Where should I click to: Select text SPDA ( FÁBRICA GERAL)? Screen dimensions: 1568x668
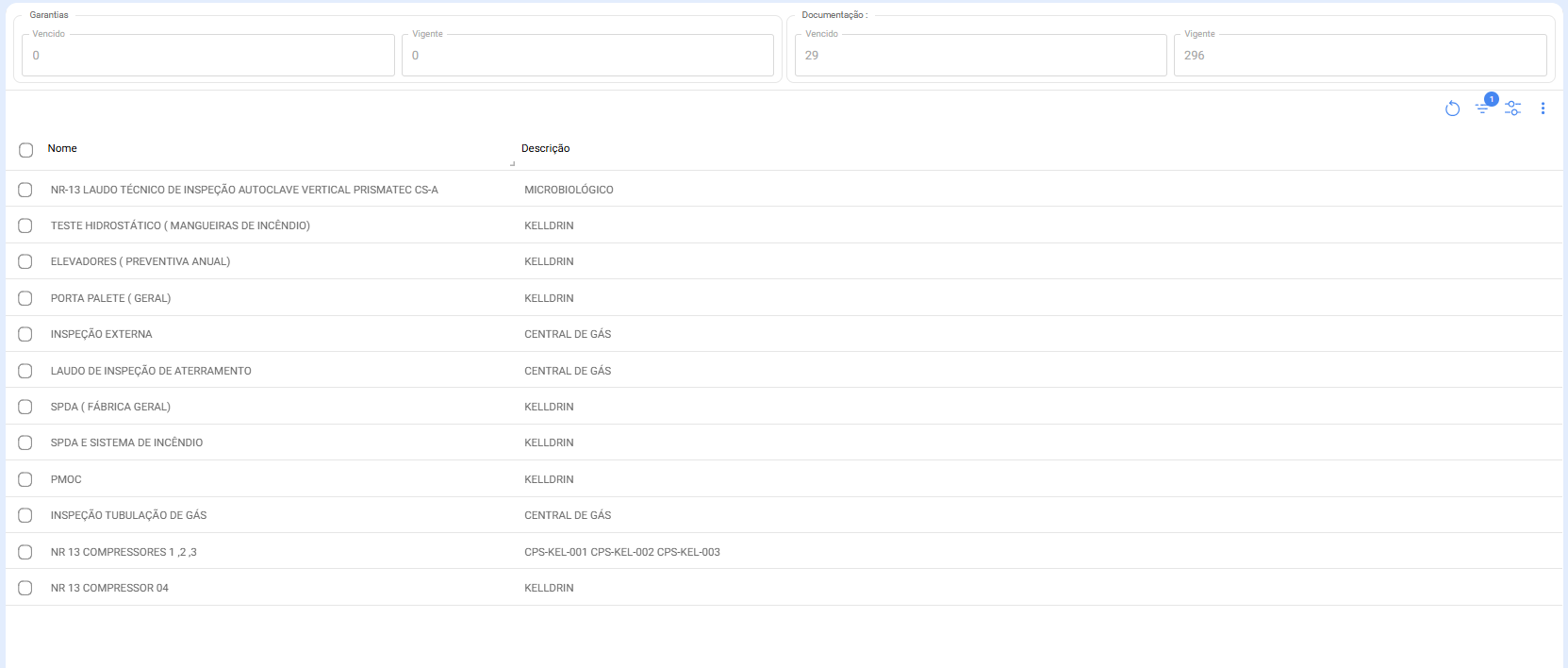110,407
